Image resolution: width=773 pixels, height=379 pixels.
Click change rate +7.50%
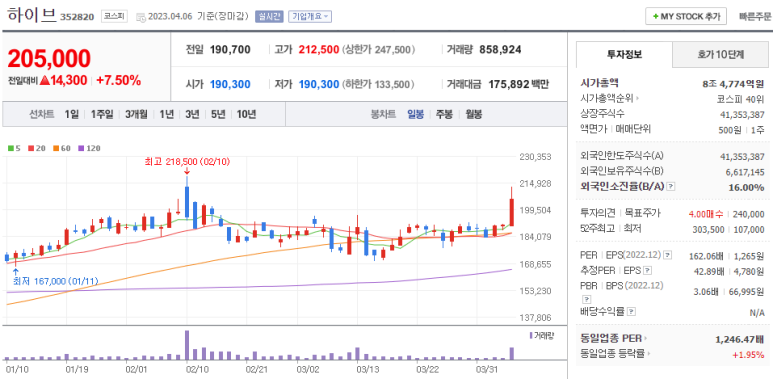pyautogui.click(x=118, y=80)
